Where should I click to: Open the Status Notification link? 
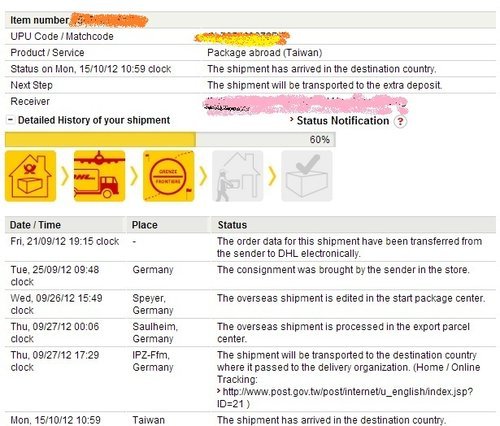coord(343,121)
